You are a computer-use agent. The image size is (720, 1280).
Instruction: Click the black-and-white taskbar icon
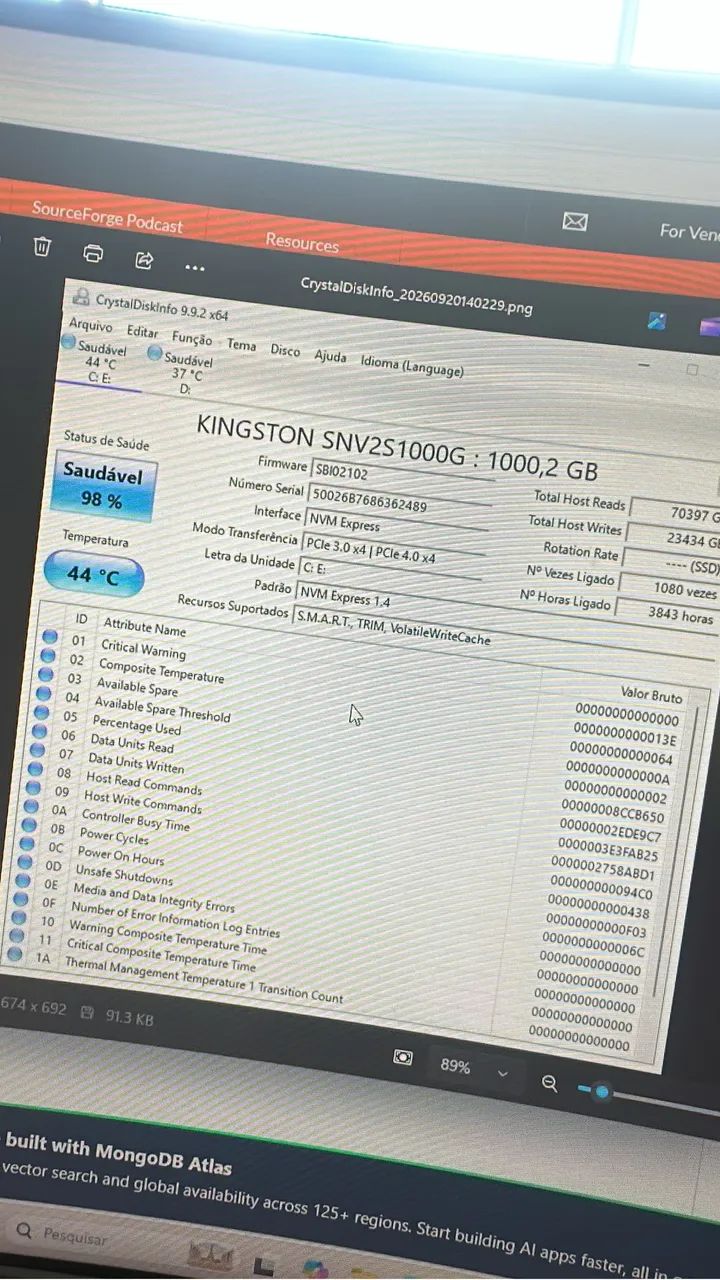pyautogui.click(x=264, y=1266)
